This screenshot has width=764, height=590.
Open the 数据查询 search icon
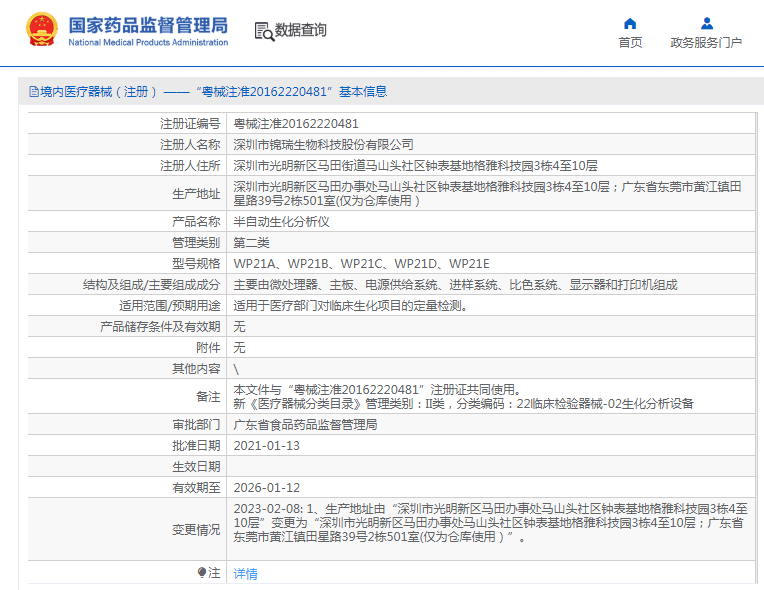265,31
